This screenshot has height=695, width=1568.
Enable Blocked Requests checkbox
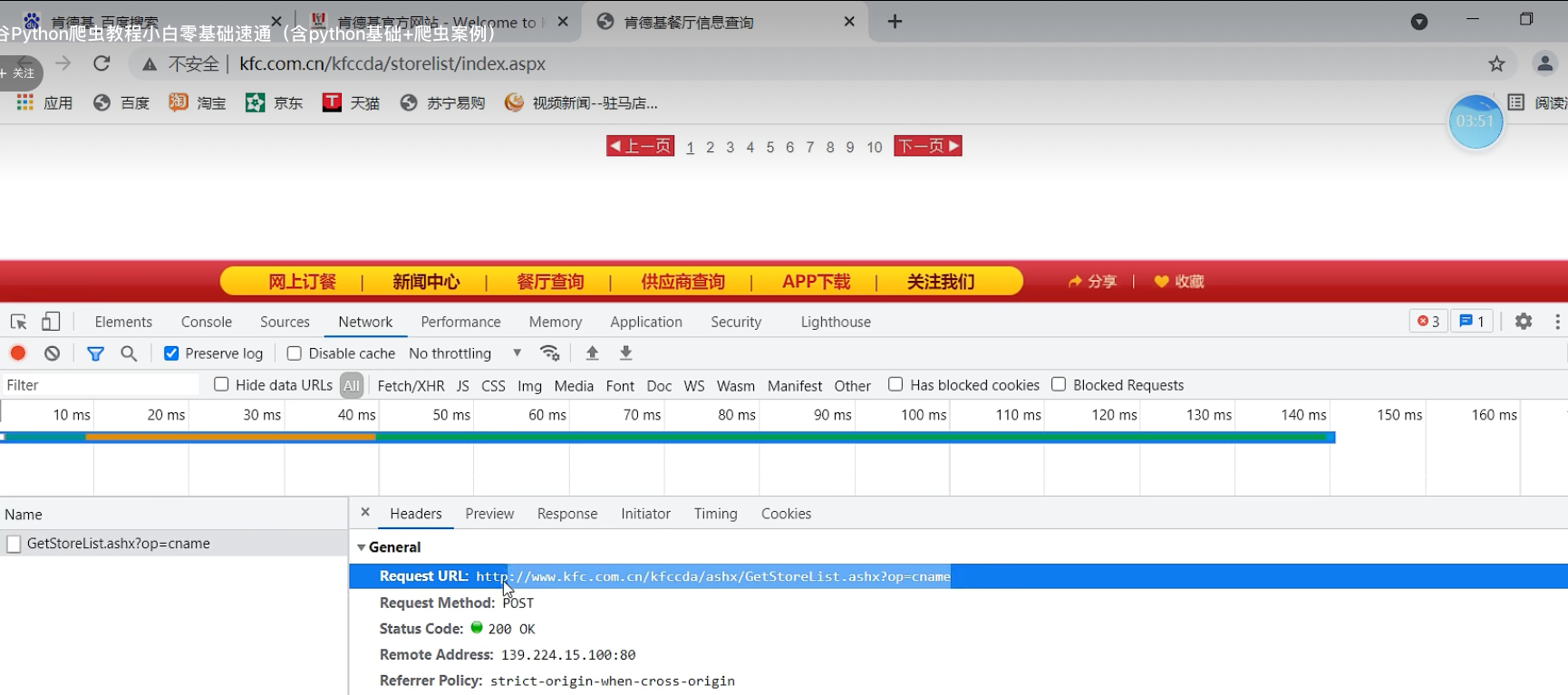[1059, 384]
